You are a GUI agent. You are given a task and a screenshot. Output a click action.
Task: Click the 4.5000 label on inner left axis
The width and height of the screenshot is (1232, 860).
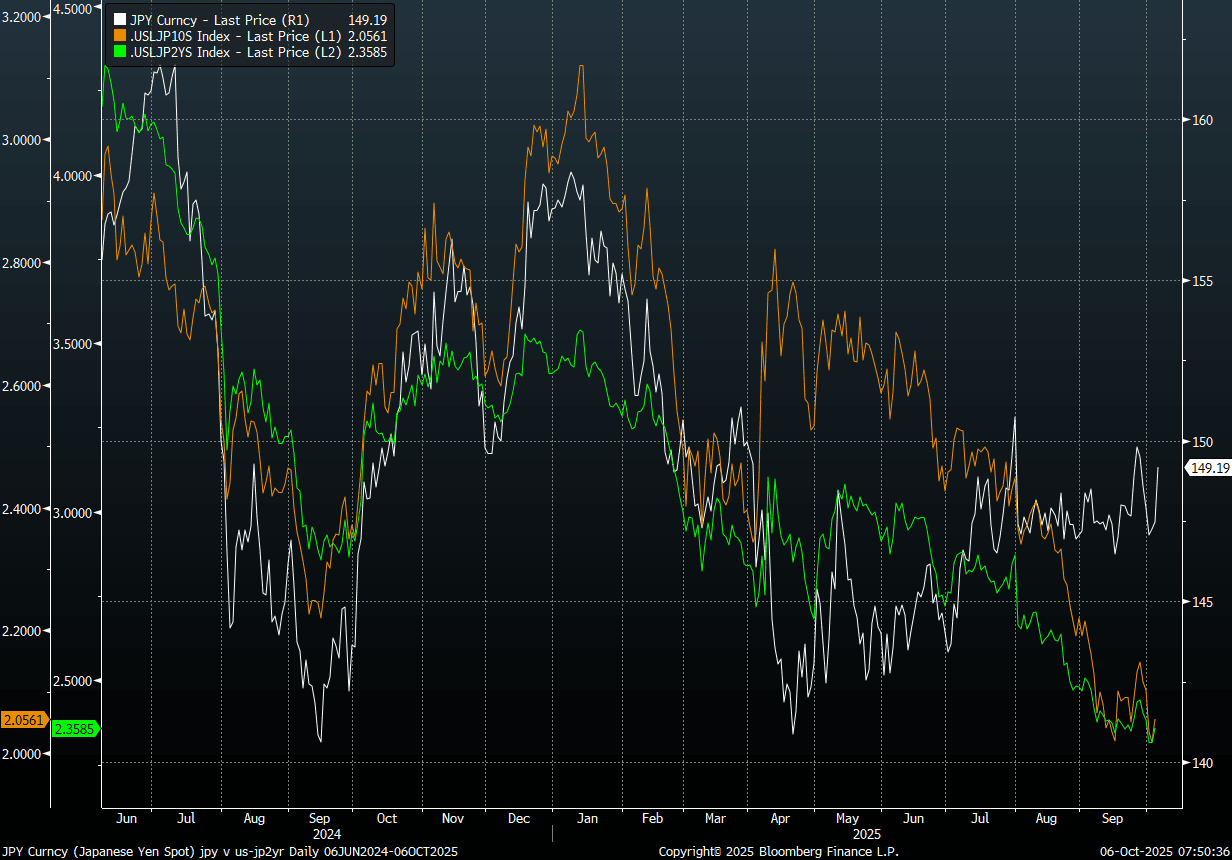point(72,8)
